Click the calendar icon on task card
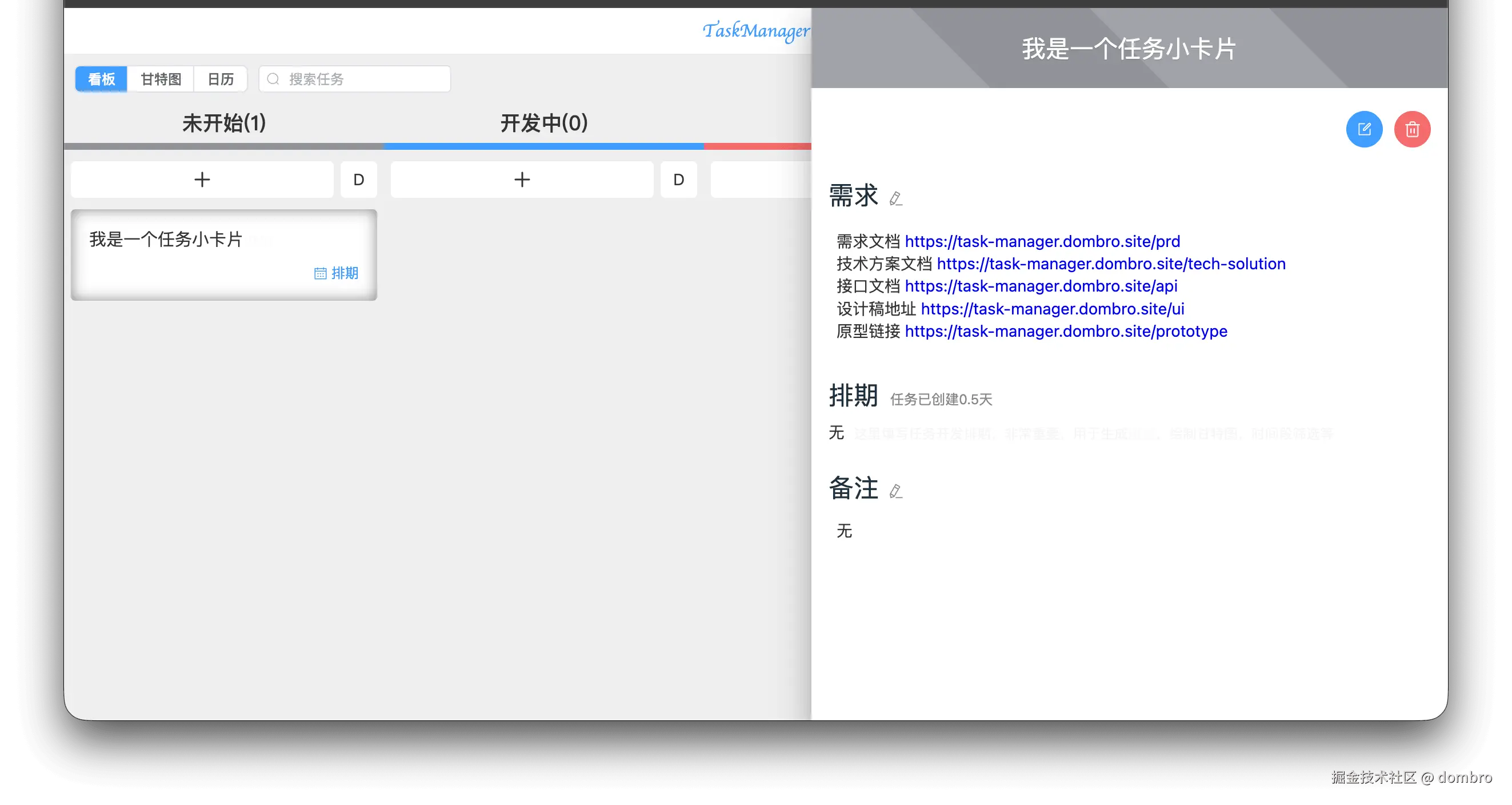 321,274
